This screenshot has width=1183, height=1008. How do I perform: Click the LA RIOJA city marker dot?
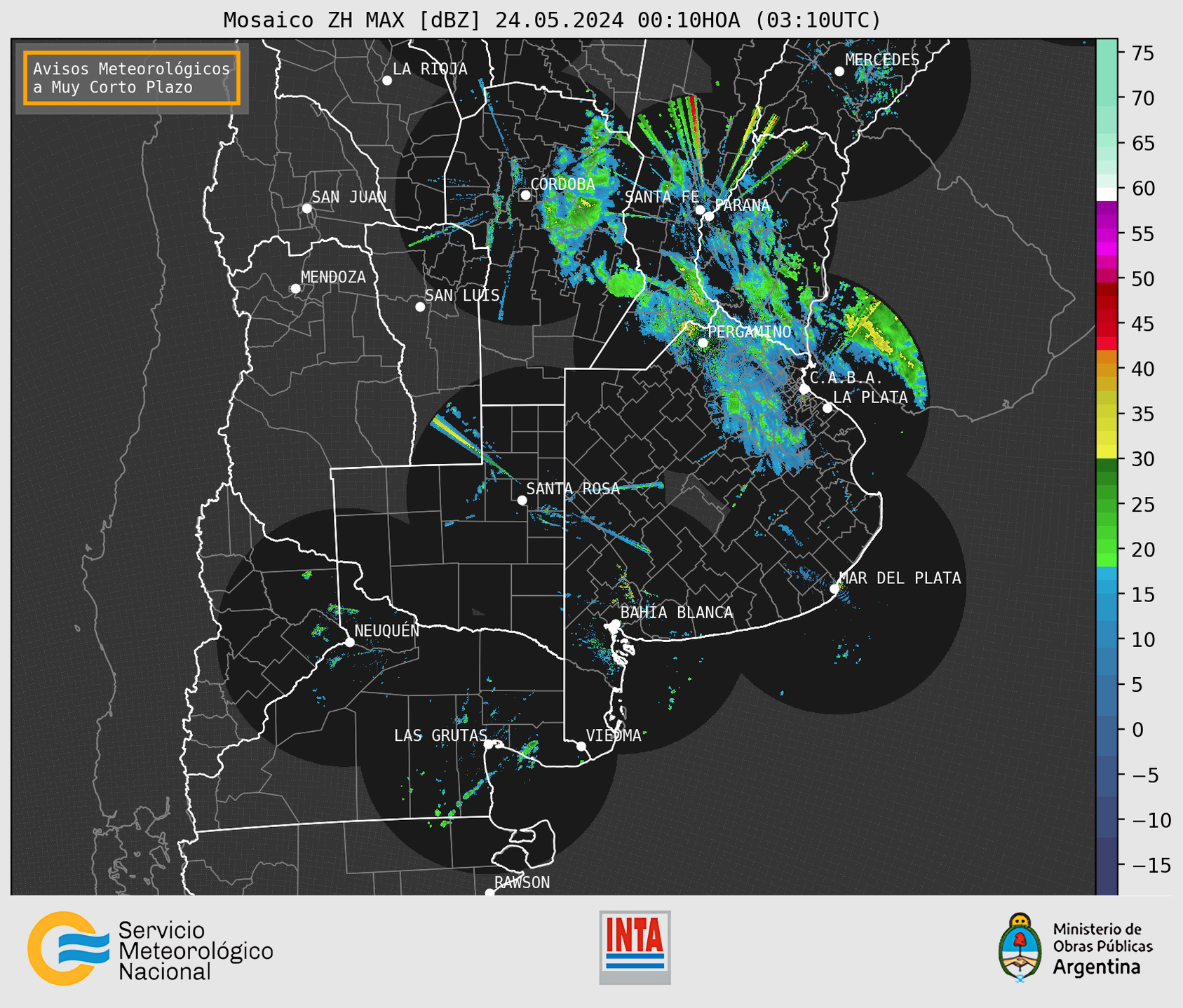[387, 81]
